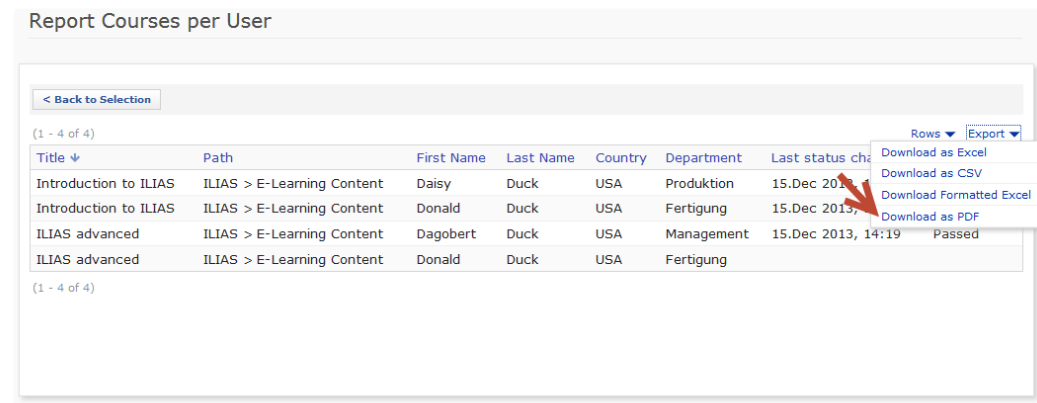The width and height of the screenshot is (1037, 403).
Task: Choose Download as PDF option
Action: 930,216
